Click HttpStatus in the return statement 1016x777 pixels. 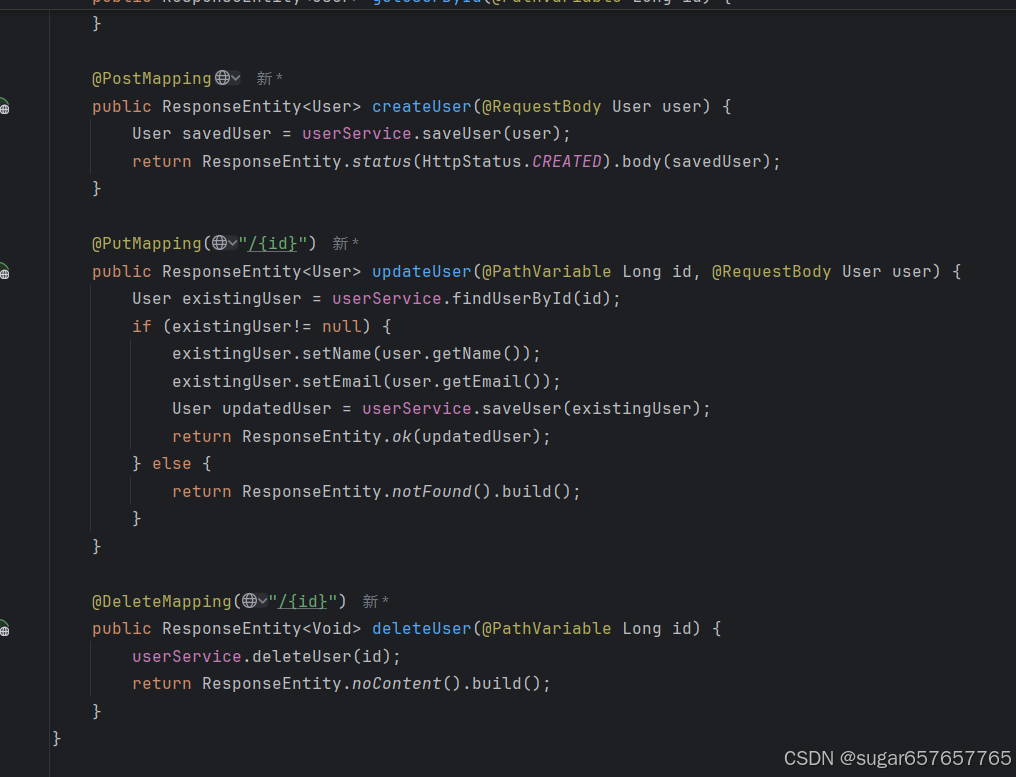click(x=472, y=161)
